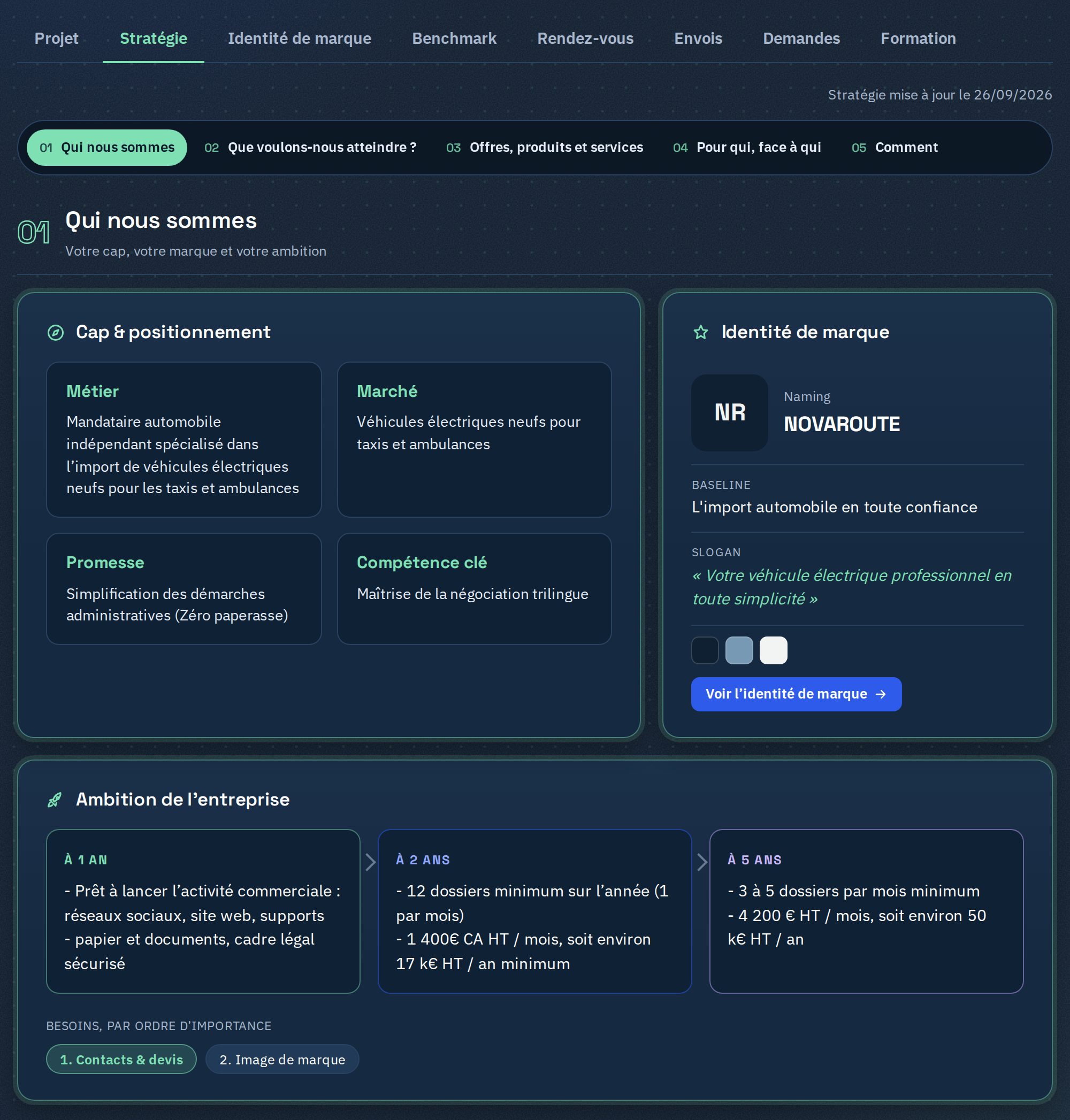Screen dimensions: 1070x1120
Task: Click the Métier card
Action: tap(184, 440)
